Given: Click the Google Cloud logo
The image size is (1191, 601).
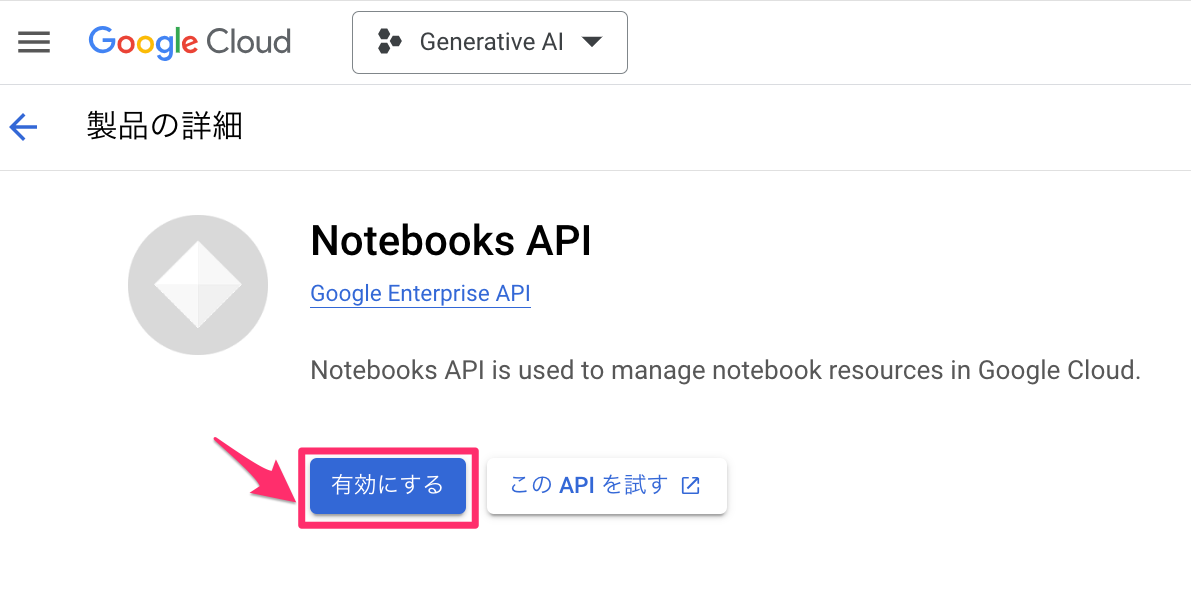Looking at the screenshot, I should pyautogui.click(x=189, y=42).
